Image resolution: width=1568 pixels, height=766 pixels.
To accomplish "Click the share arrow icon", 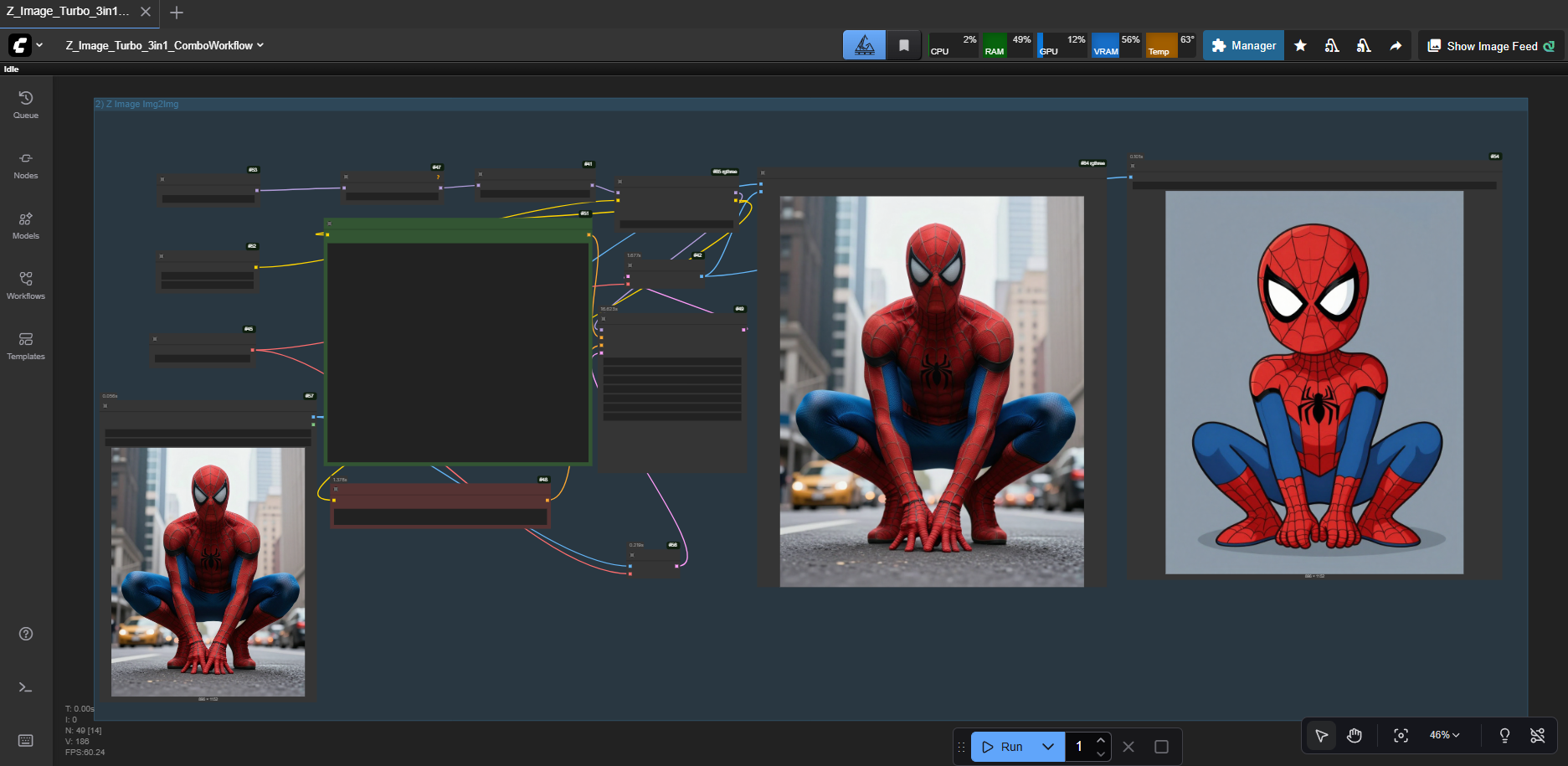I will [1396, 45].
